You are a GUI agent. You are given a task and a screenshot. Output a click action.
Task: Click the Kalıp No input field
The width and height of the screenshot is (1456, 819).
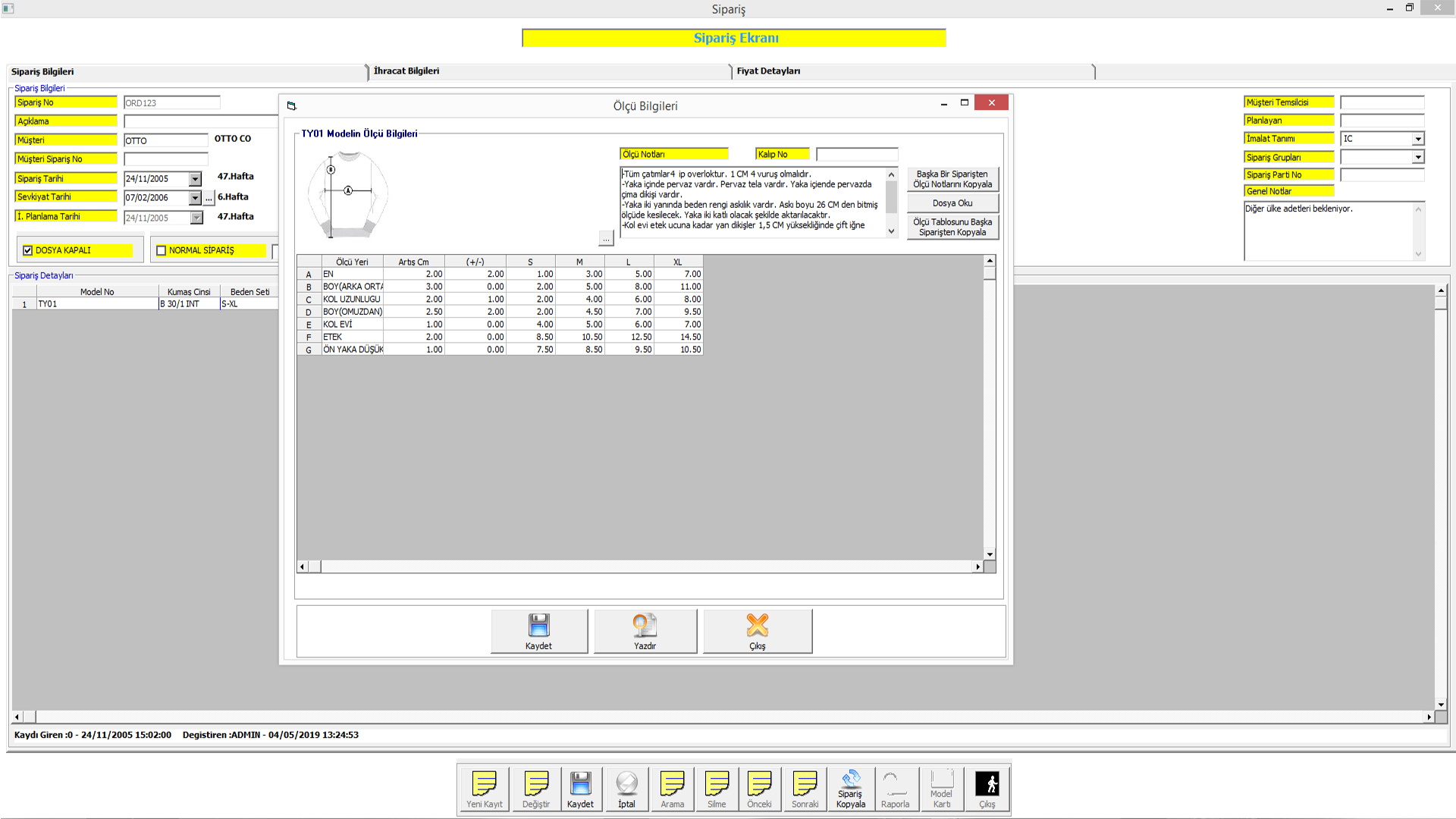pos(857,155)
